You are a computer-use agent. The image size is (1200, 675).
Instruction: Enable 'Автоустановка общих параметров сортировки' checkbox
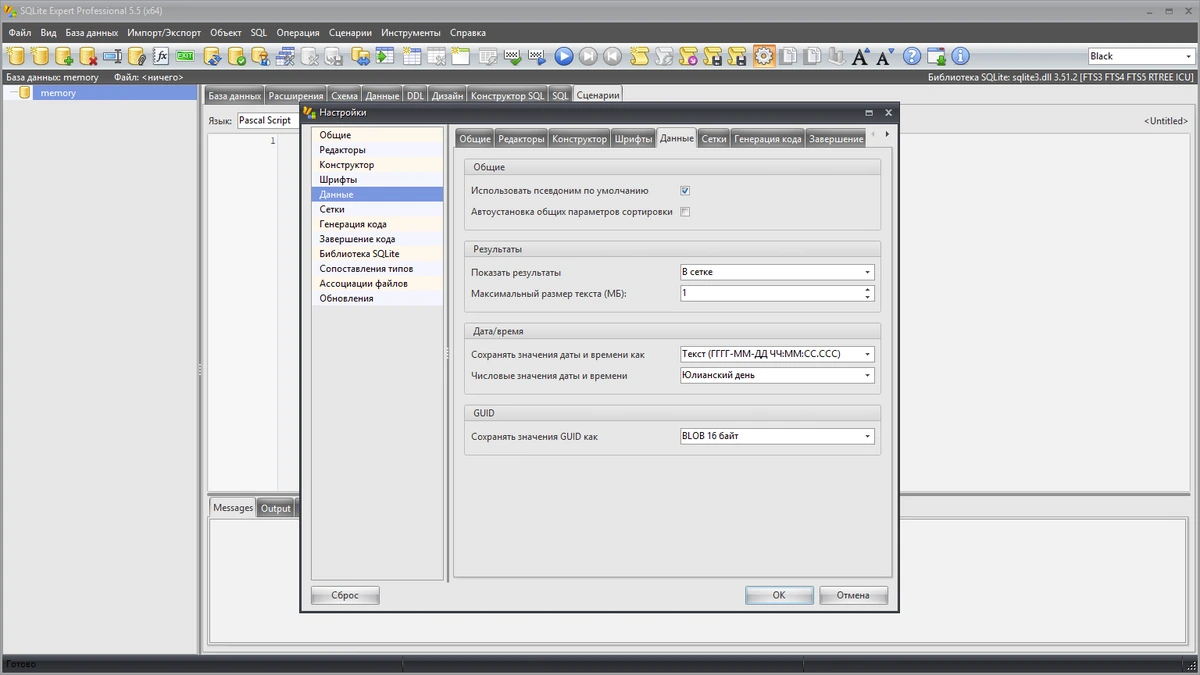685,212
